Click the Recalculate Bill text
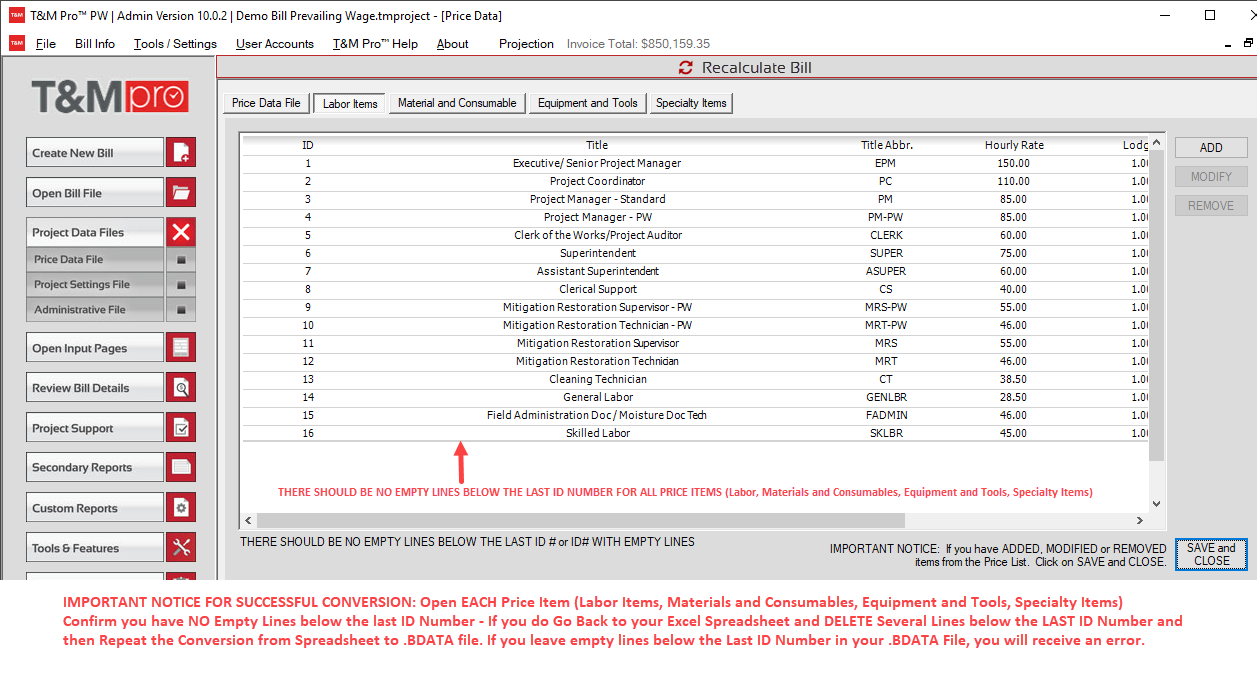Viewport: 1257px width, 686px height. point(757,68)
